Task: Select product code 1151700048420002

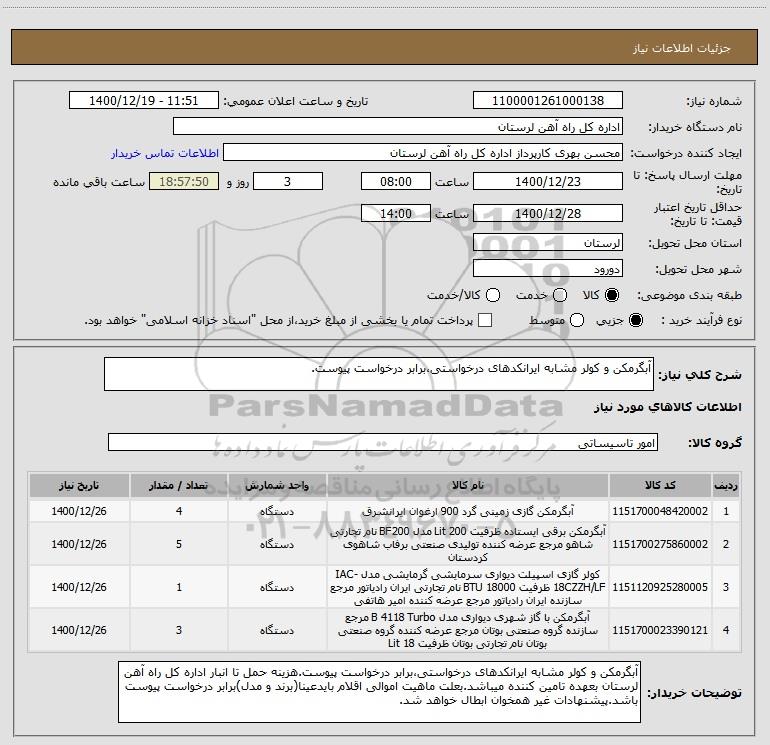Action: pos(660,511)
